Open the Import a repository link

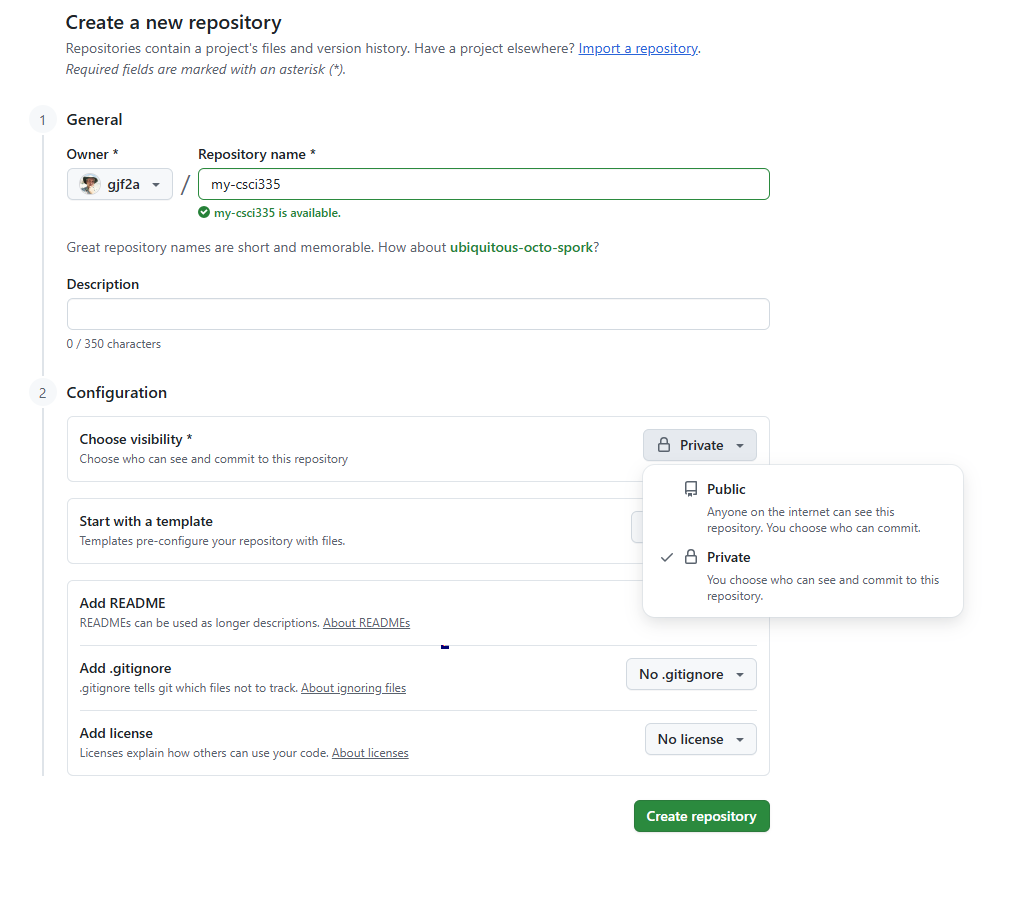pyautogui.click(x=638, y=48)
